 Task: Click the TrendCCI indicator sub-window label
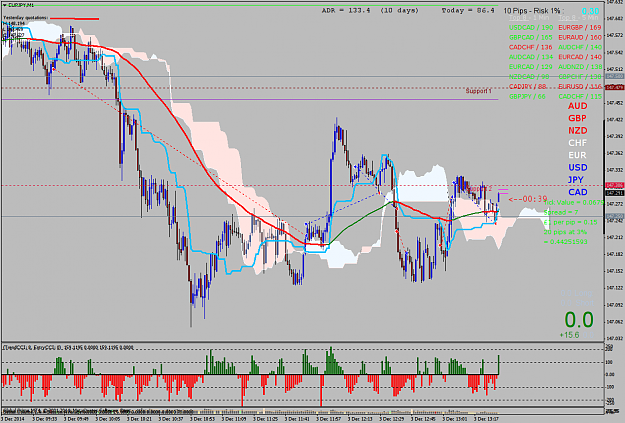point(68,348)
